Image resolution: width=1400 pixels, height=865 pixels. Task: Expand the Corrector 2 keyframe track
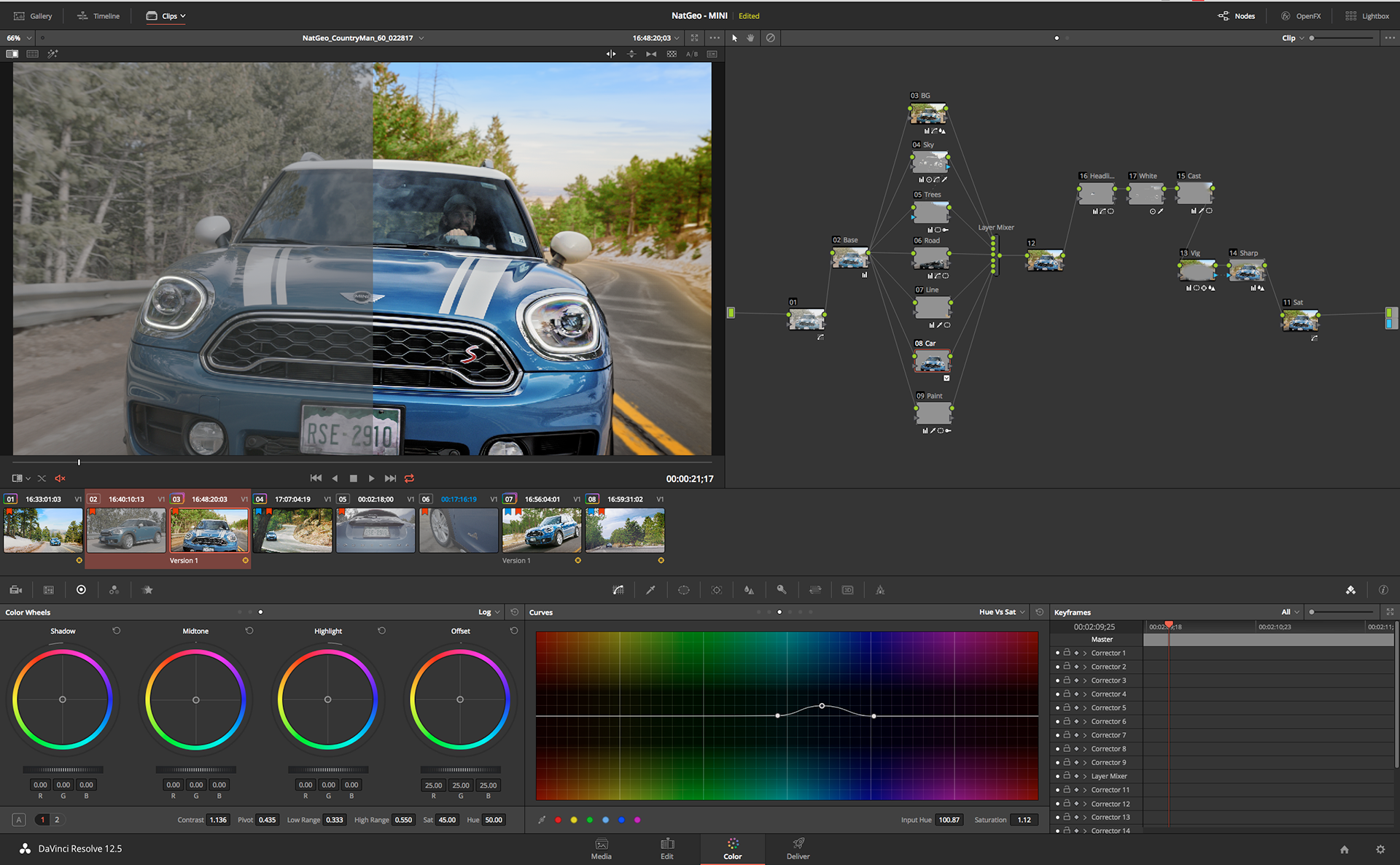tap(1085, 667)
